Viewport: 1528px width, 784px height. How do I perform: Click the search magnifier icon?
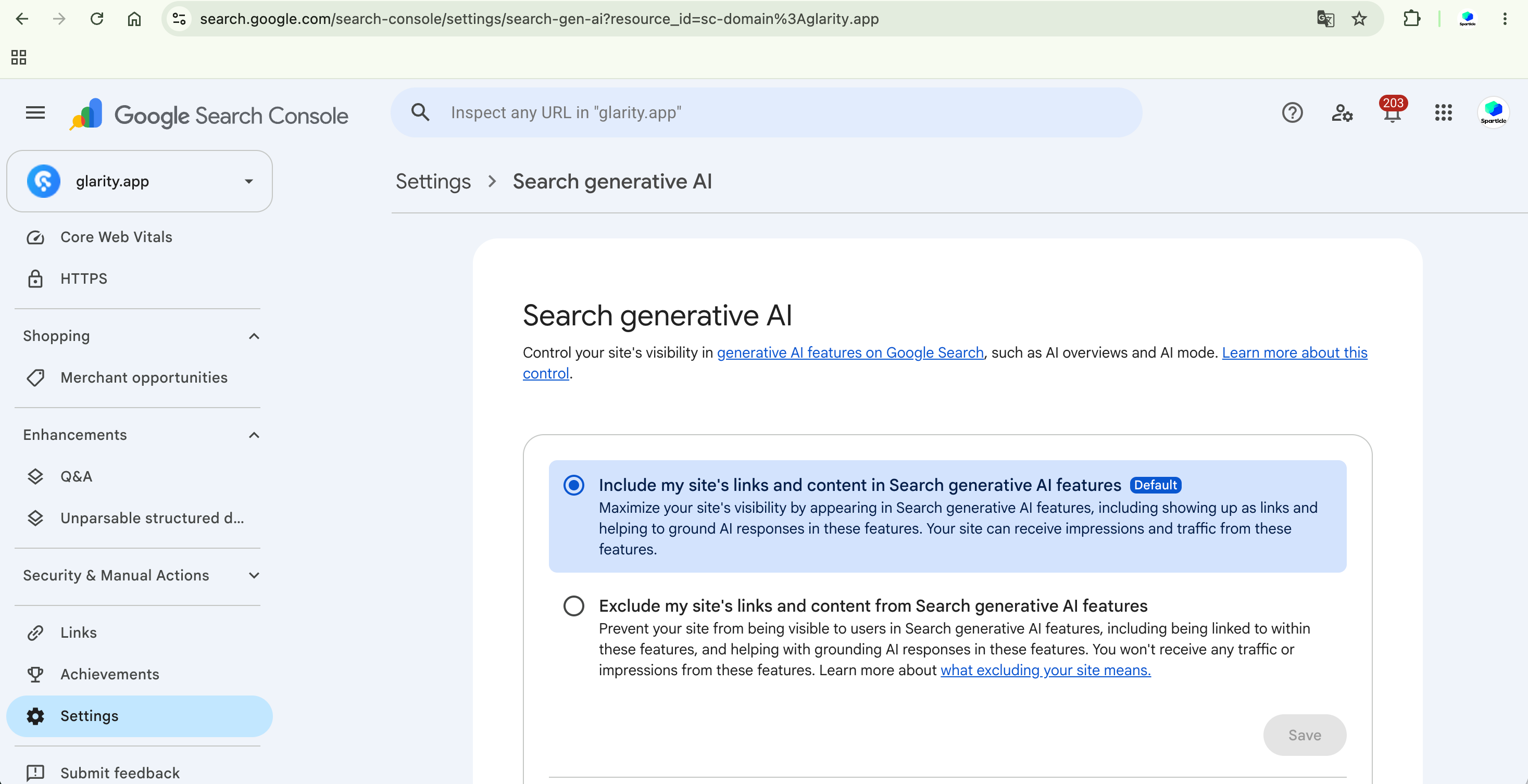[421, 112]
